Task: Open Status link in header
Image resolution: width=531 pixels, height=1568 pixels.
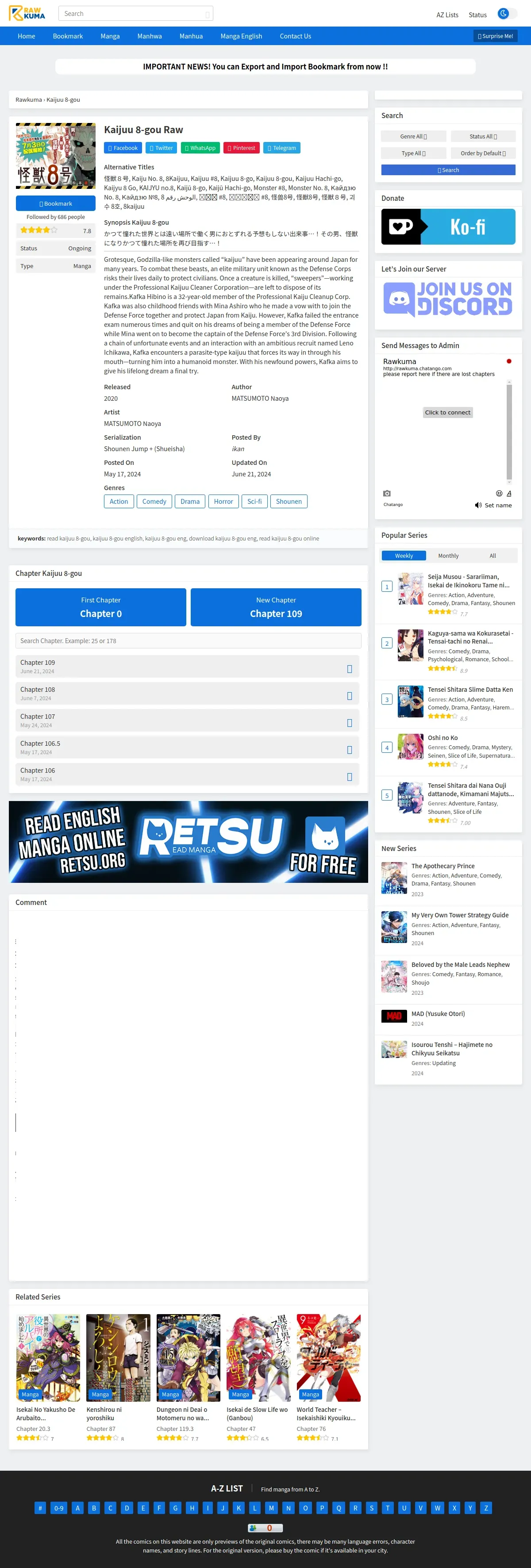Action: (x=477, y=15)
